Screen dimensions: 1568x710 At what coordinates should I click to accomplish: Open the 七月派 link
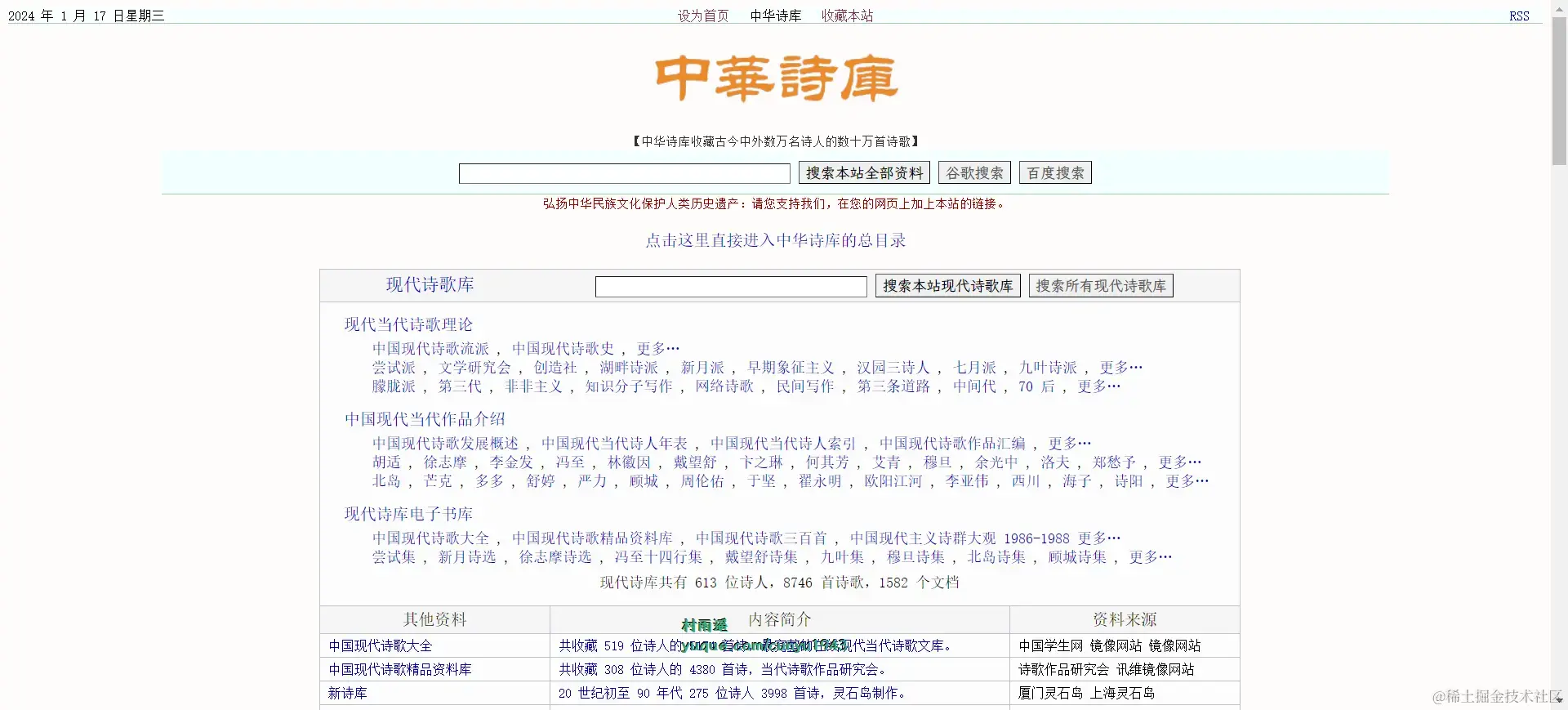974,368
